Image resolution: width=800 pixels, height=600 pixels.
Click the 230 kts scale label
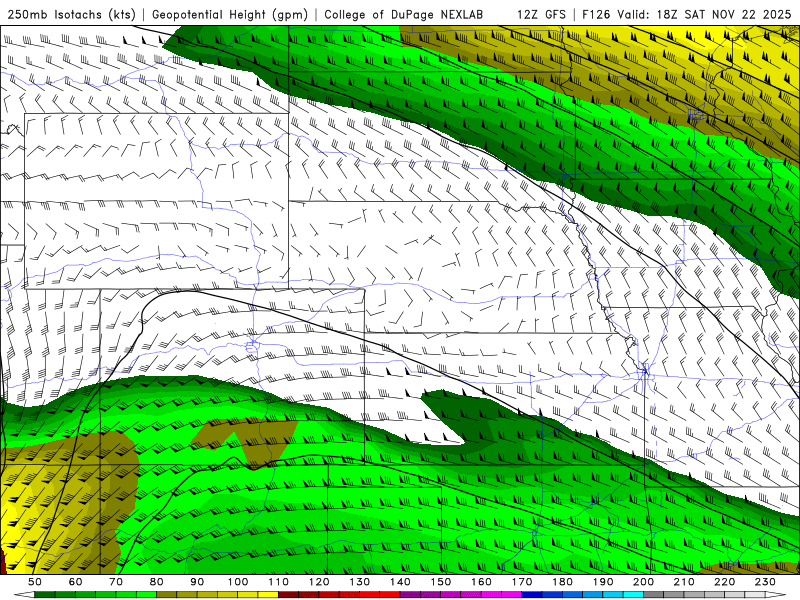(765, 582)
